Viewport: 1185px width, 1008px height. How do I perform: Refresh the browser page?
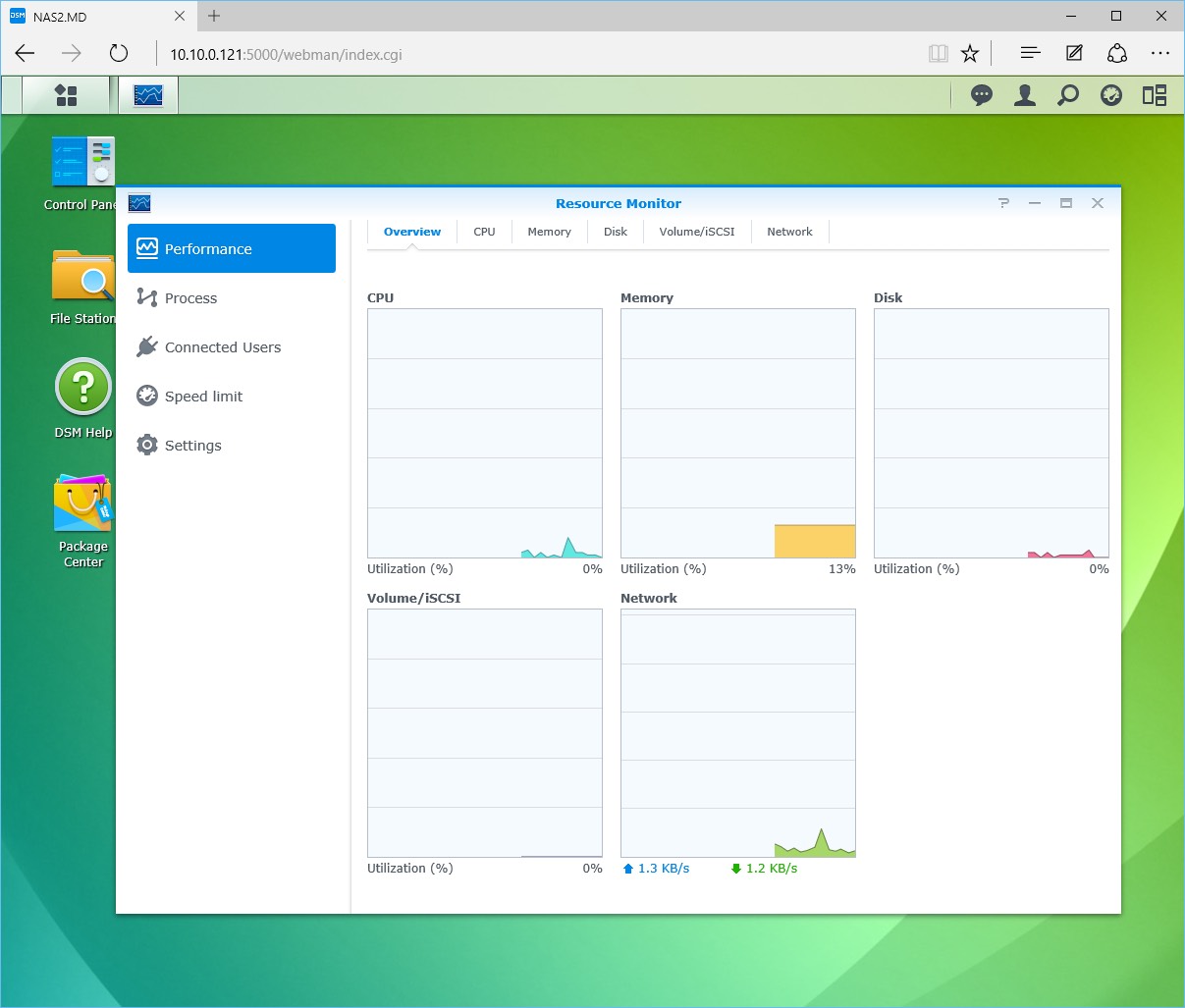pyautogui.click(x=119, y=54)
